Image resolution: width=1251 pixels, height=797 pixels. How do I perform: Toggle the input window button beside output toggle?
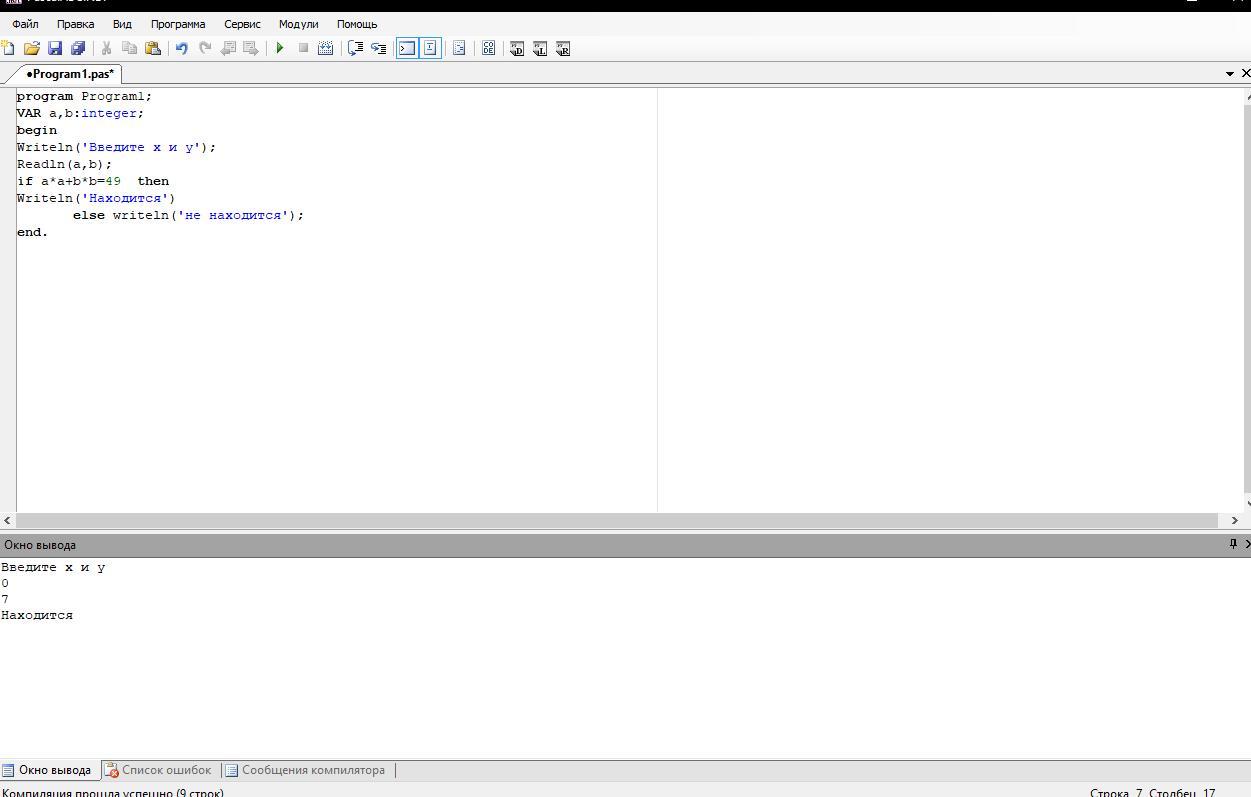coord(430,48)
